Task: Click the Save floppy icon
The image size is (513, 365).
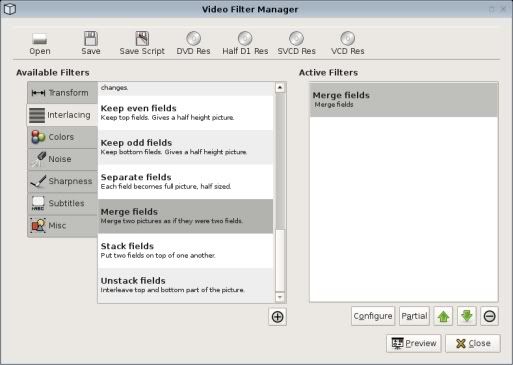Action: (x=91, y=39)
